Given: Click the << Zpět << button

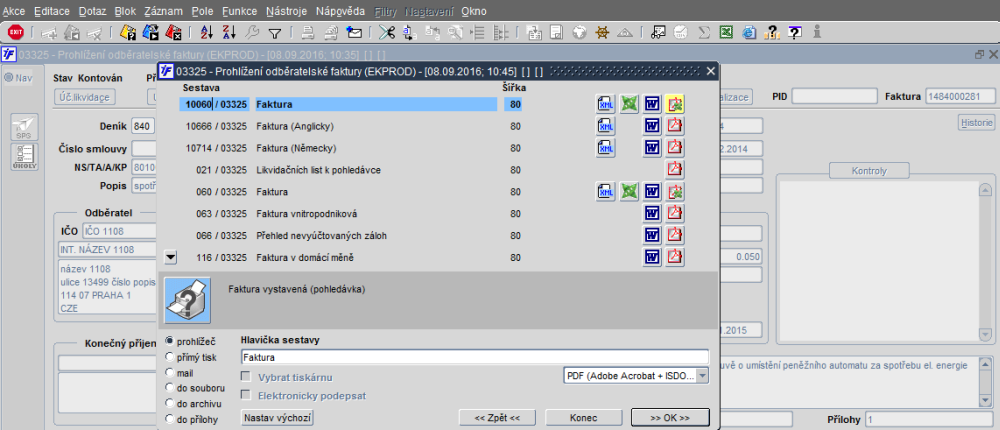Looking at the screenshot, I should [497, 418].
